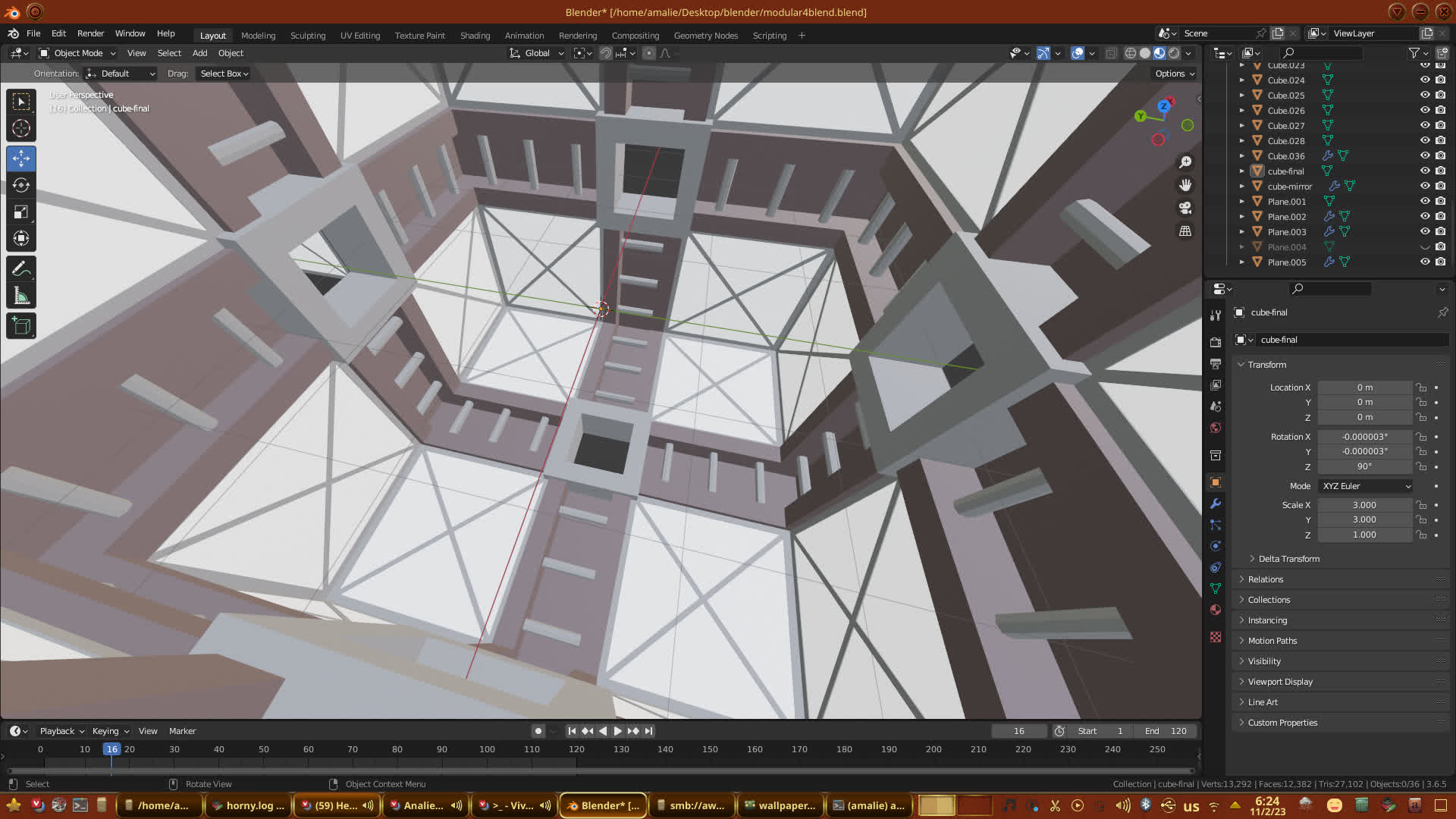Click the Scale X value field
1456x819 pixels.
(x=1364, y=505)
